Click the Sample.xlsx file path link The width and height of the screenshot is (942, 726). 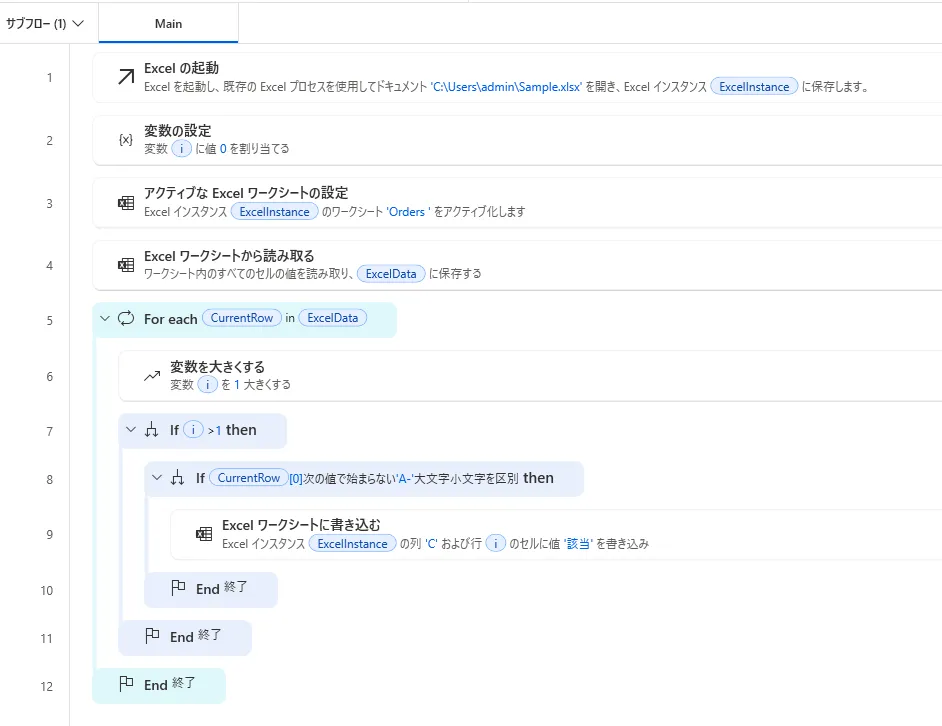[506, 87]
